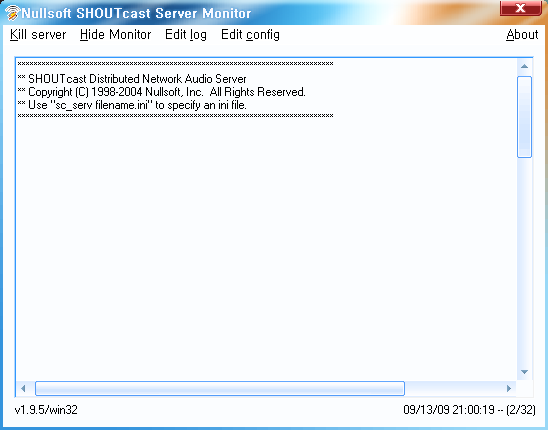
Task: Click the horizontal scrollbar thumb
Action: click(x=220, y=388)
